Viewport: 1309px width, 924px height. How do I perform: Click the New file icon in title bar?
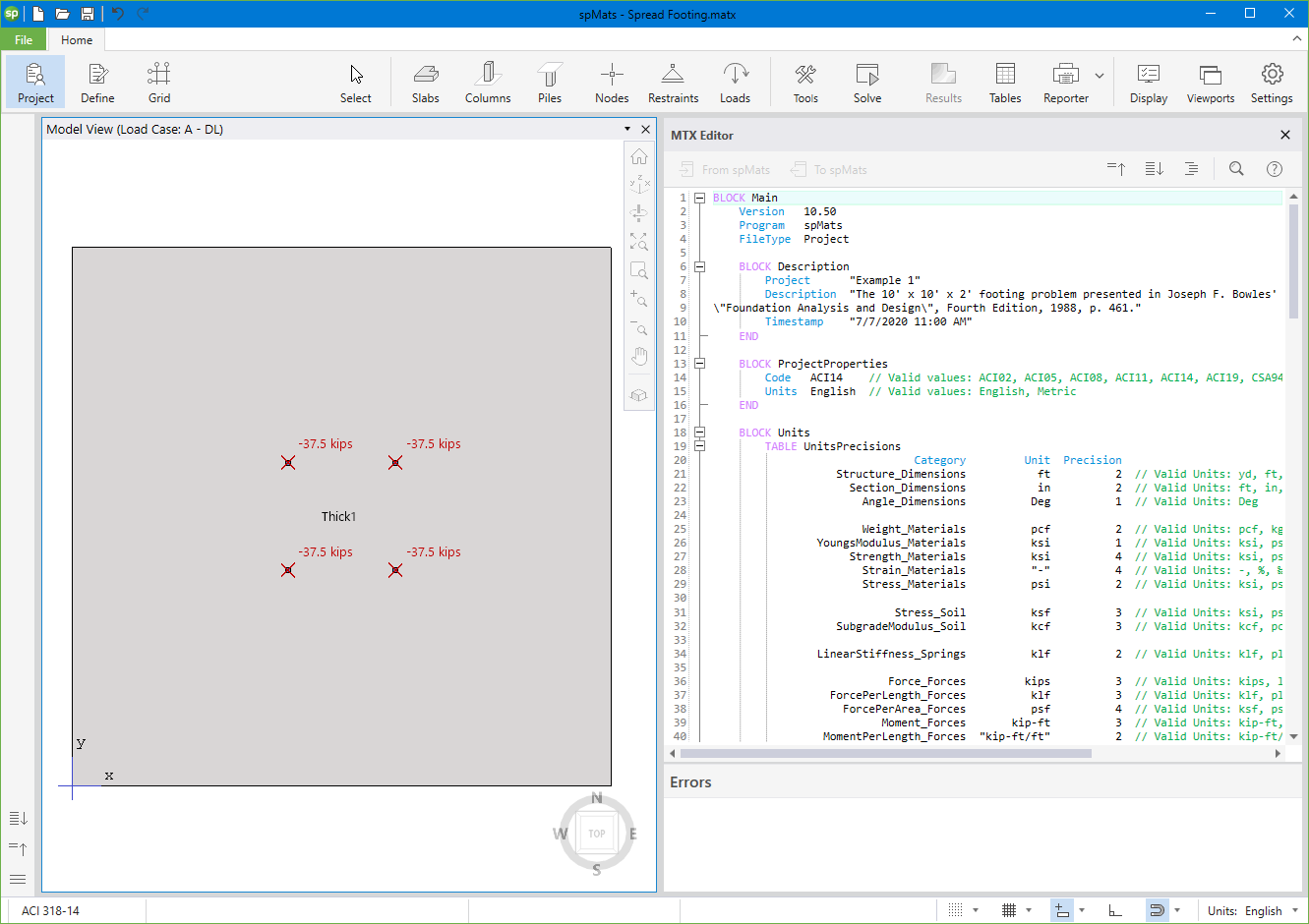[38, 14]
